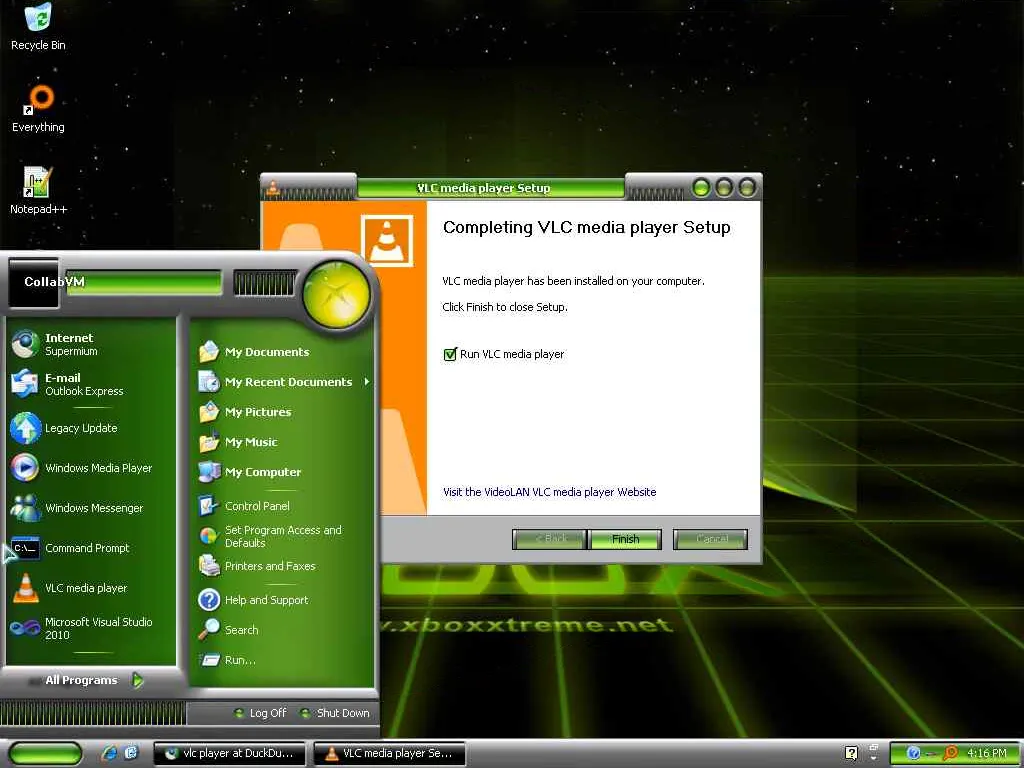Open Recycle Bin desktop icon
The height and width of the screenshot is (768, 1024).
point(39,26)
